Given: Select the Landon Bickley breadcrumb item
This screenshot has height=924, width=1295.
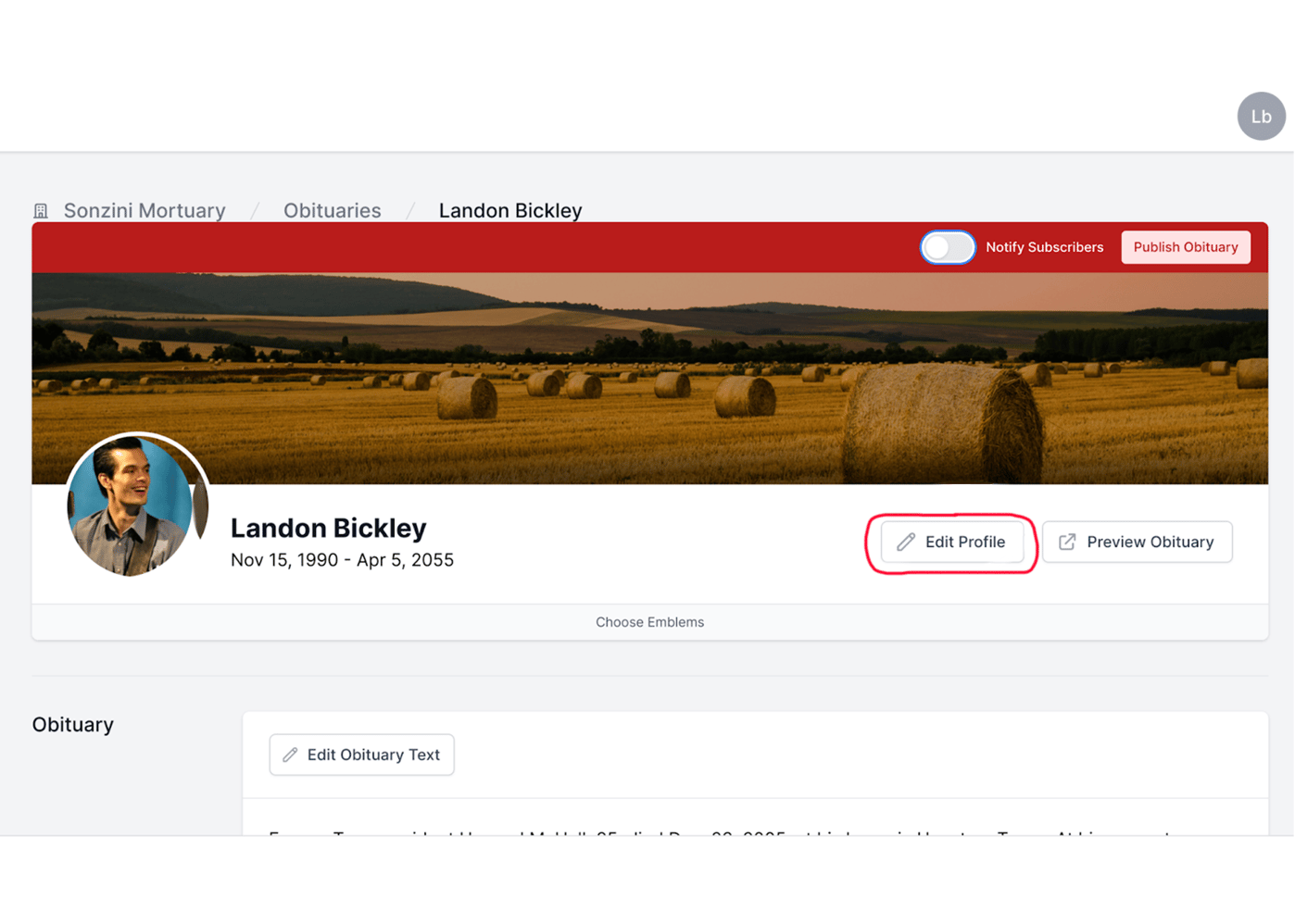Looking at the screenshot, I should tap(510, 211).
